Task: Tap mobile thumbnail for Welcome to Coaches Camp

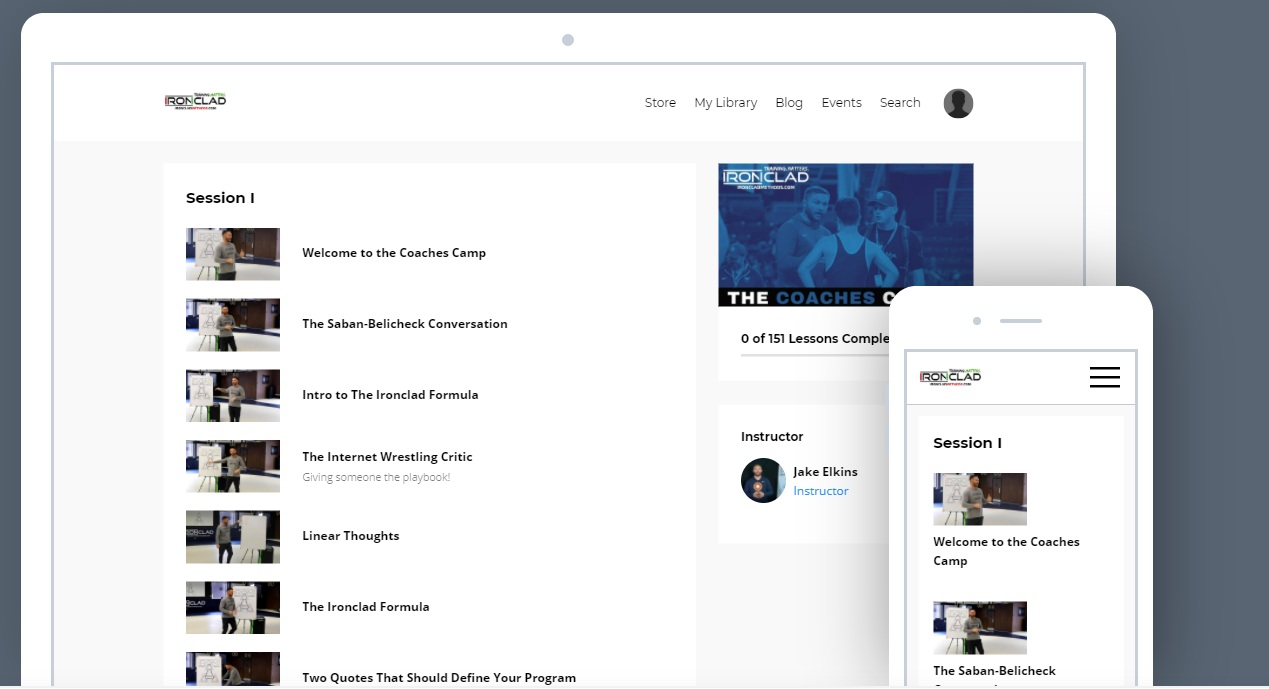Action: [980, 499]
